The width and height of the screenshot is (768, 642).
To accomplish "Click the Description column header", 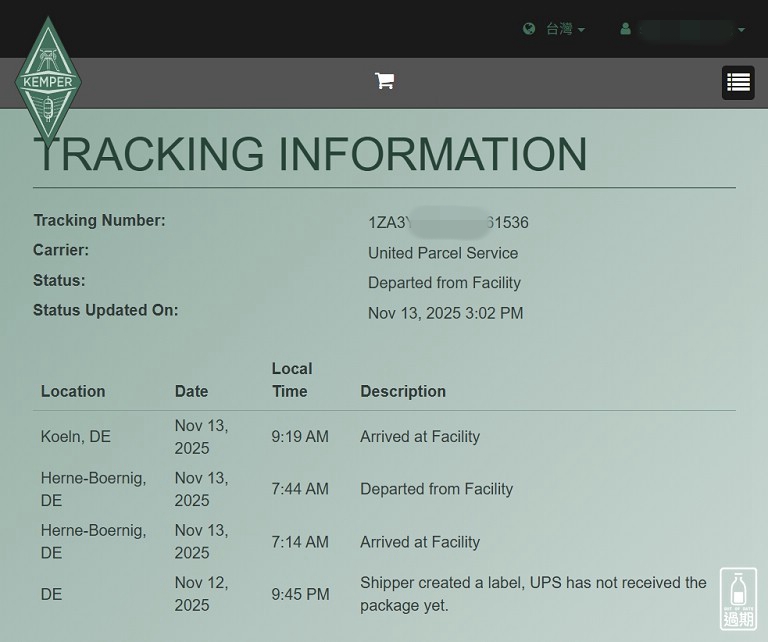I will pos(403,391).
